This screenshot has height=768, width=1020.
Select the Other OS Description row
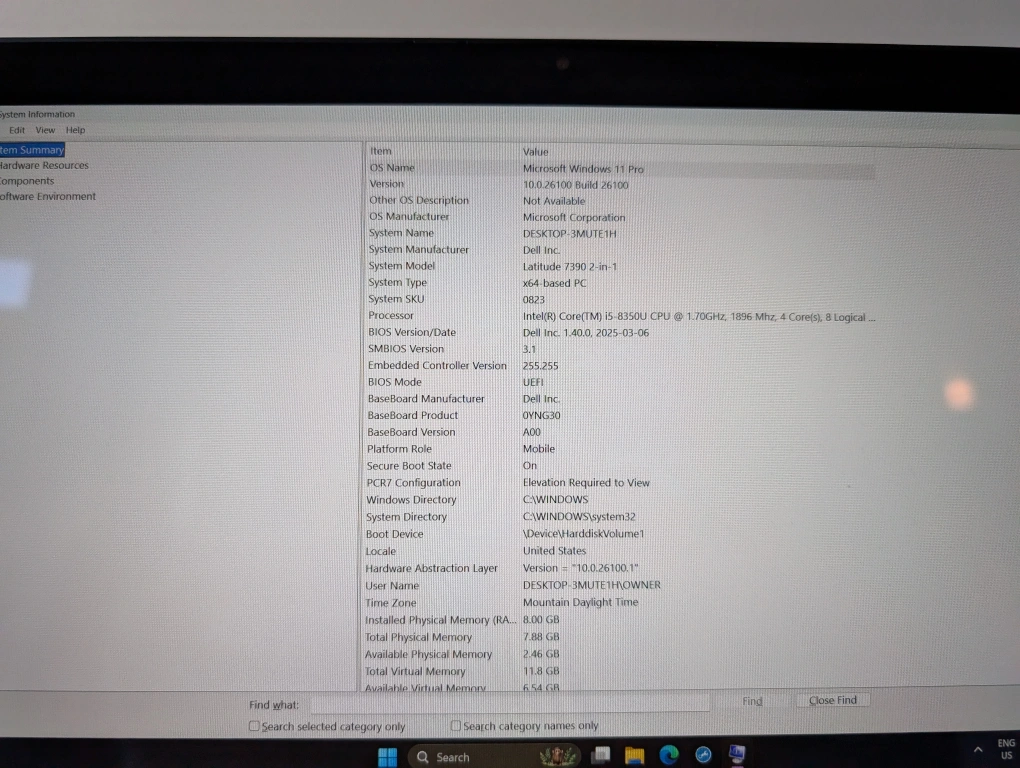(621, 200)
